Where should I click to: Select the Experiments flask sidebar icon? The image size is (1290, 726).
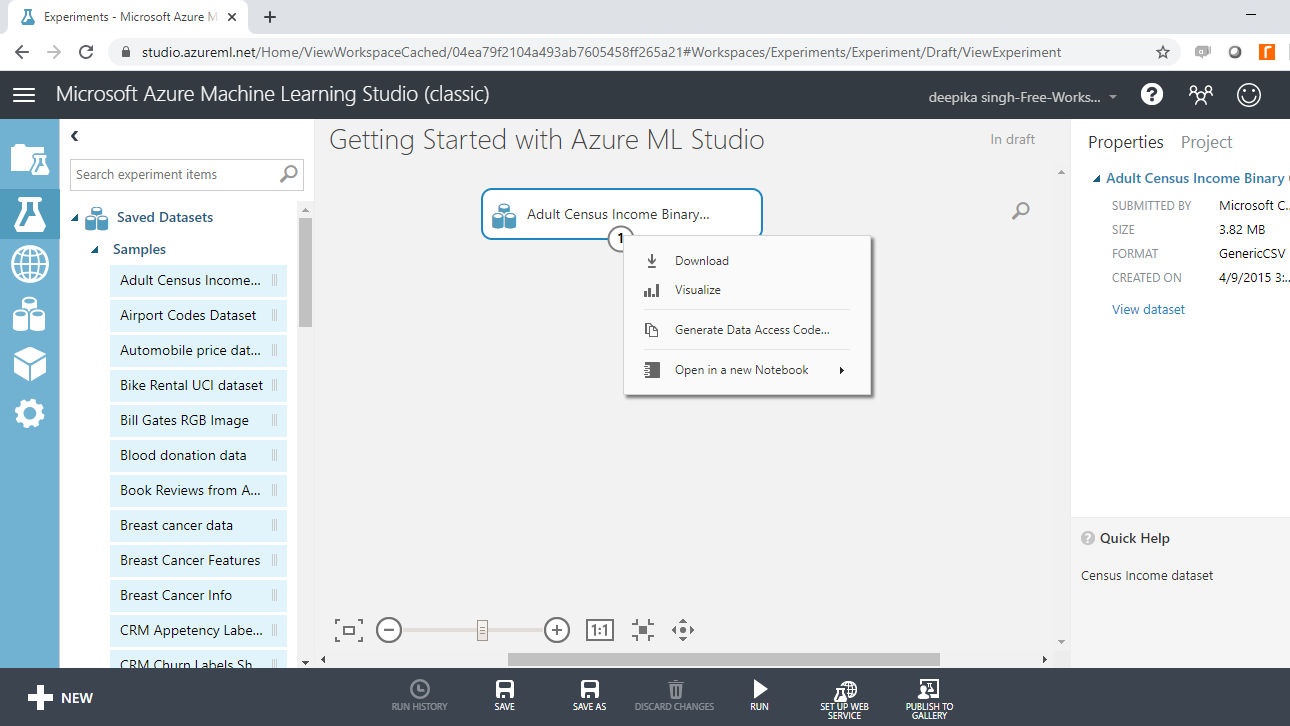click(x=29, y=212)
